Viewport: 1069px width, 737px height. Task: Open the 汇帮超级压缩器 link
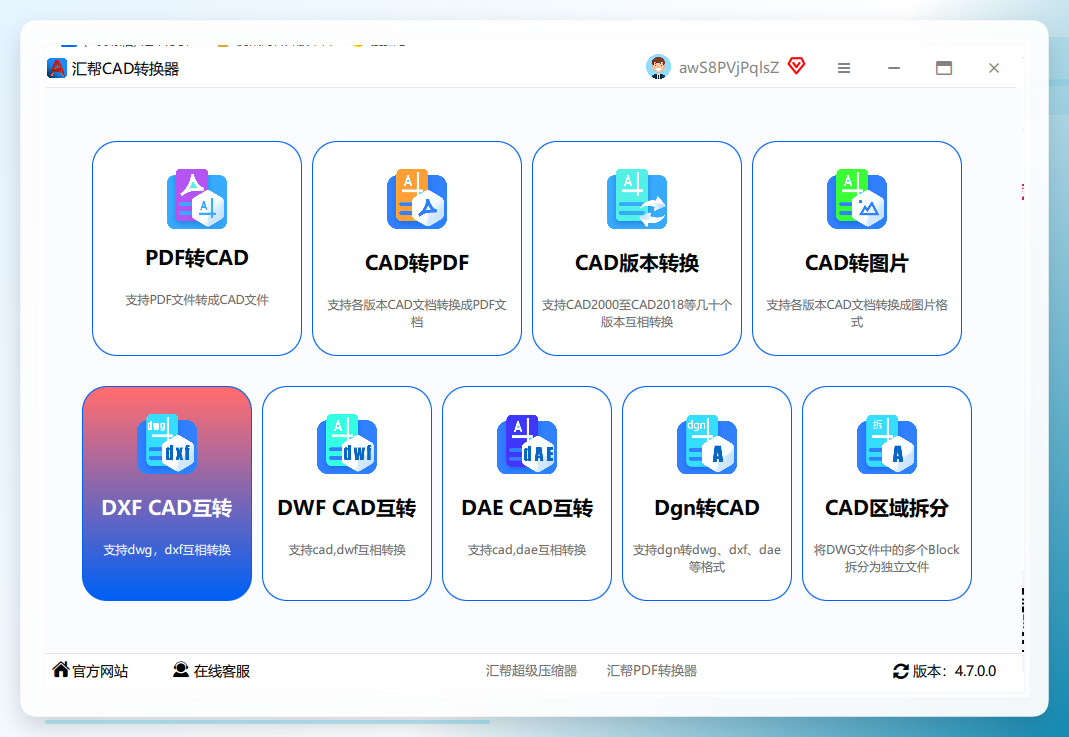531,671
